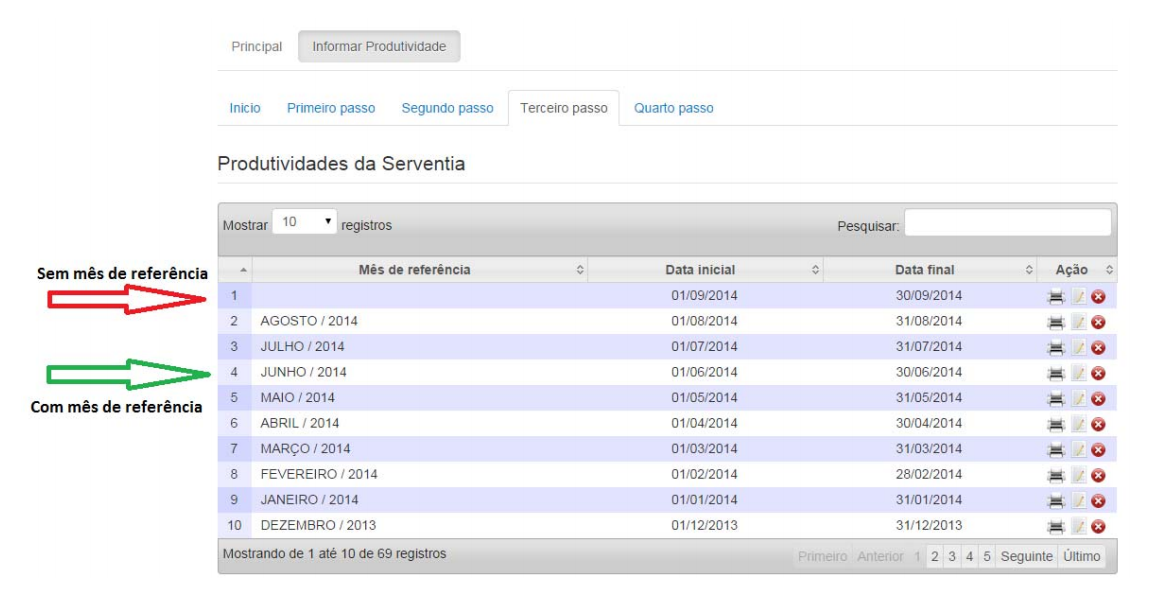This screenshot has height=604, width=1152.
Task: Delete the MARÇO / 2014 entry
Action: 1098,450
